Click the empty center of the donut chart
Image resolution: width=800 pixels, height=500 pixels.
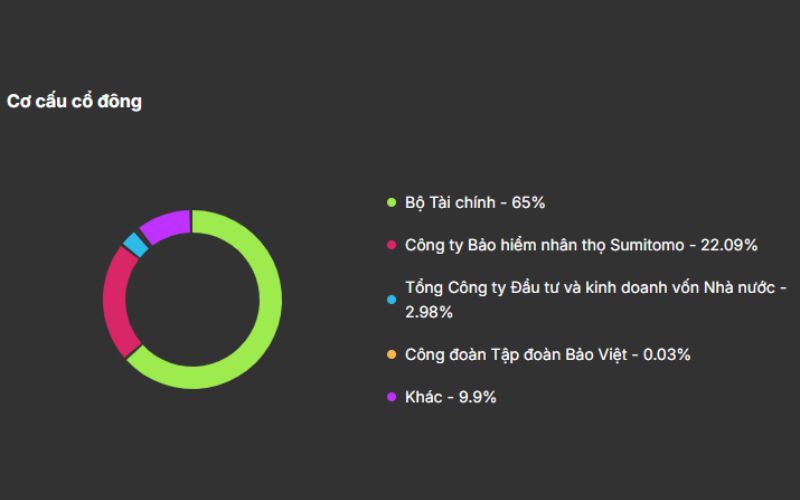pyautogui.click(x=192, y=298)
